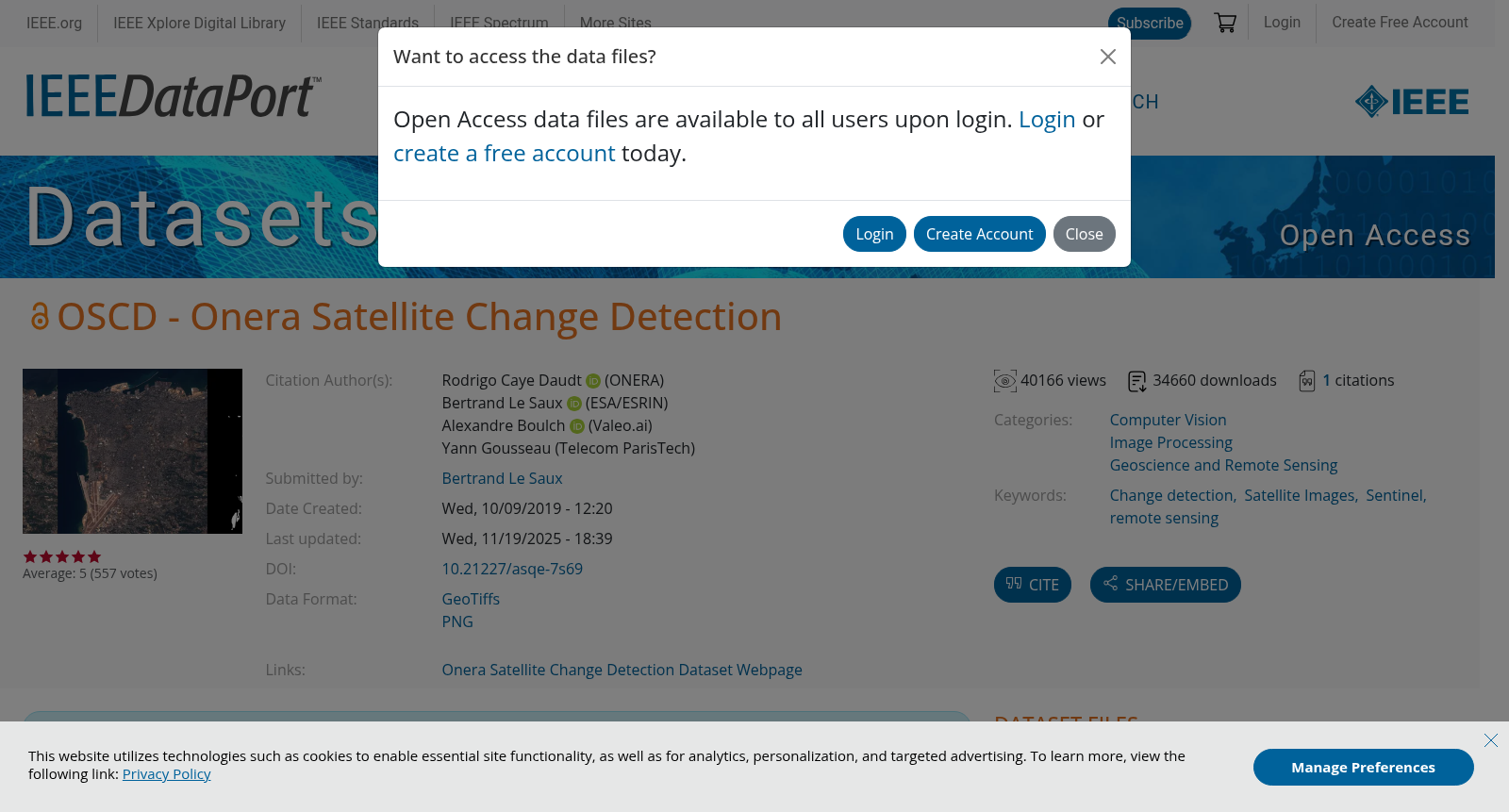Screen dimensions: 1509x812
Task: Open IEEE Standards site
Action: tap(368, 23)
